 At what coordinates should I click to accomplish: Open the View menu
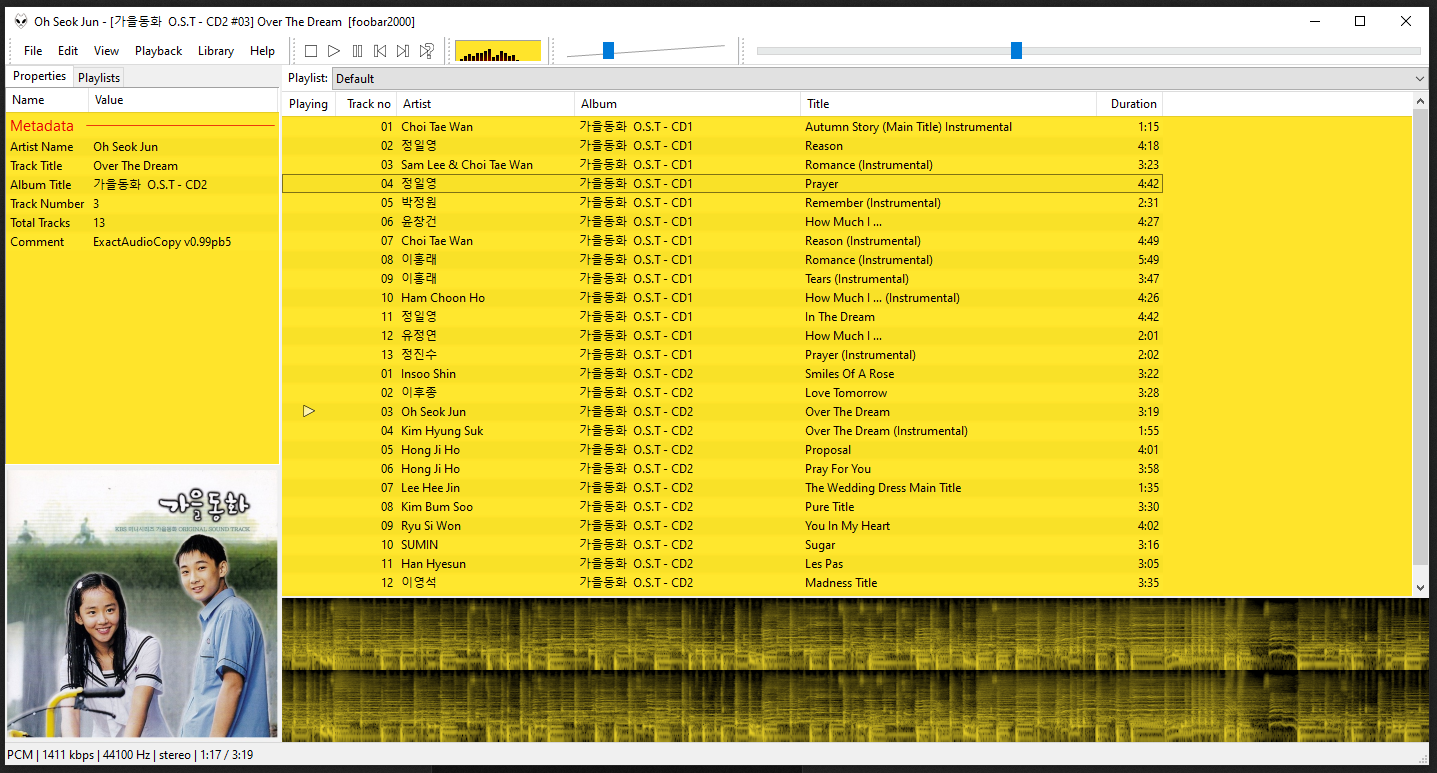pyautogui.click(x=106, y=51)
